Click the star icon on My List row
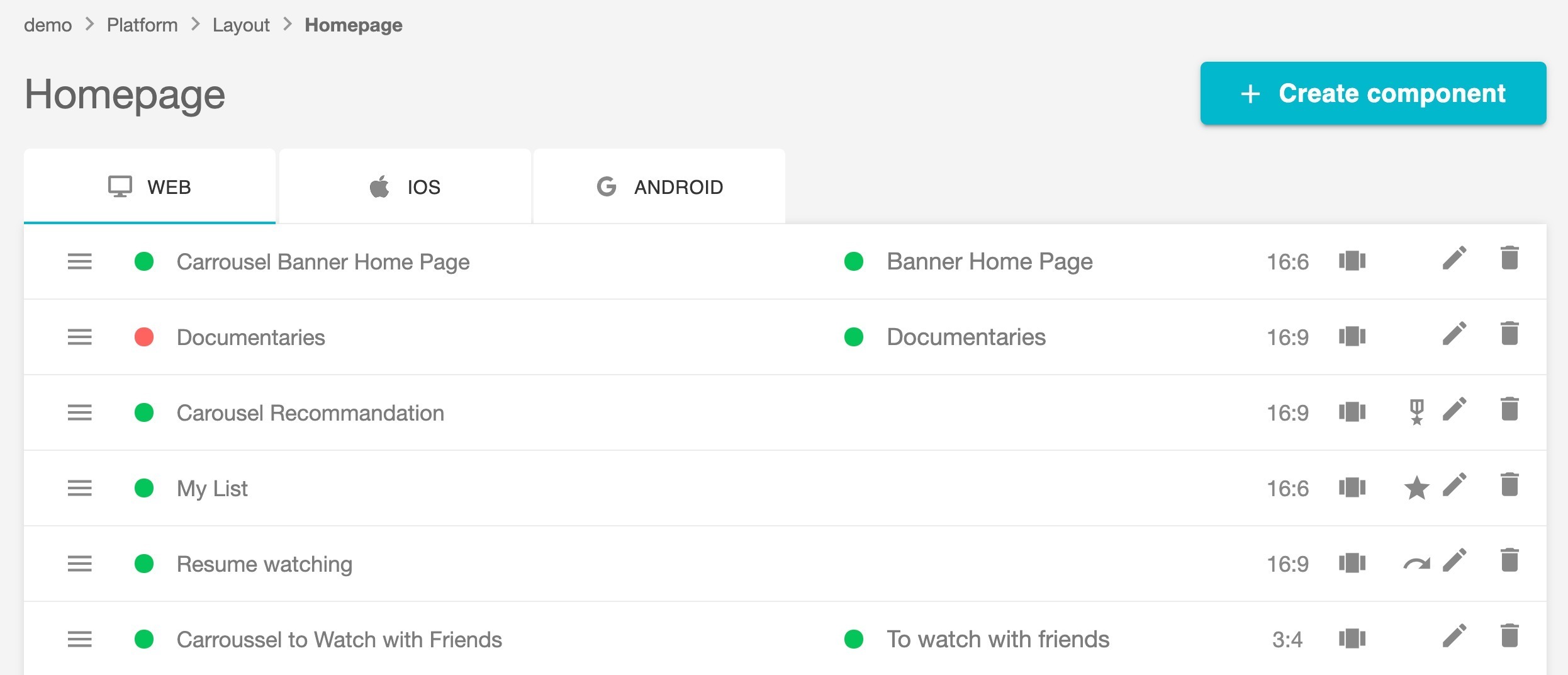This screenshot has width=1568, height=675. pos(1416,488)
